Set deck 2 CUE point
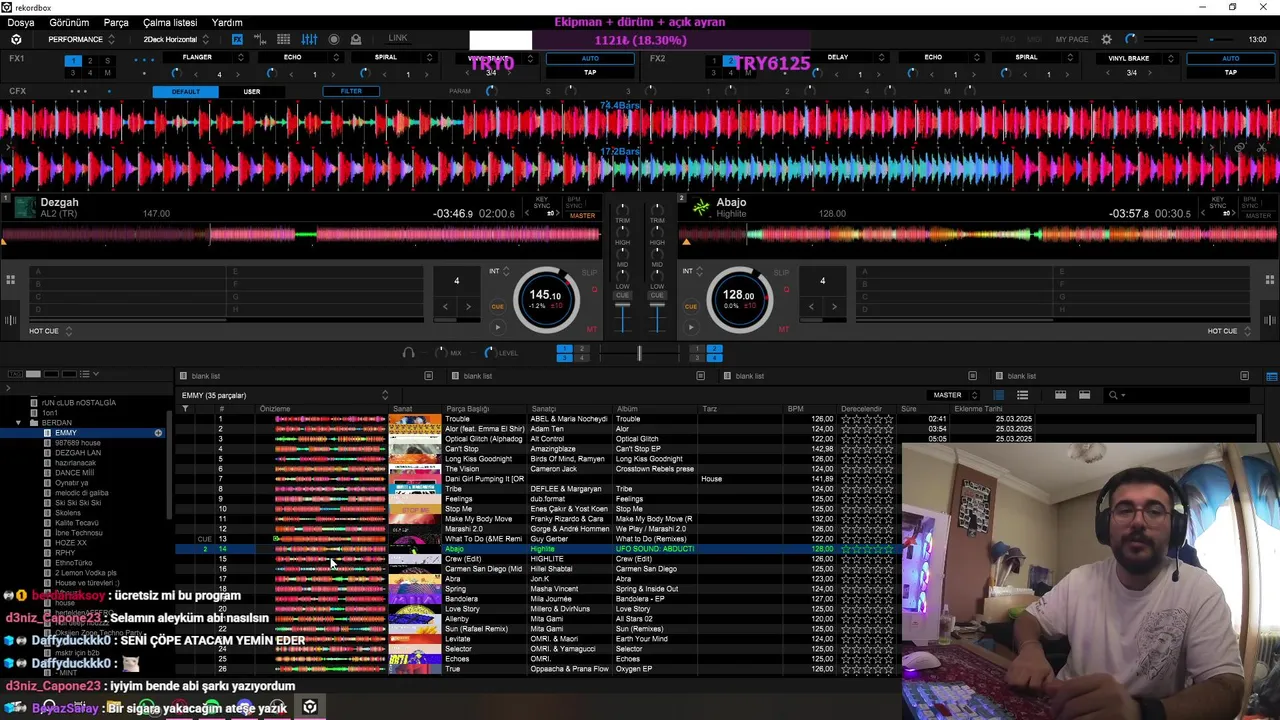The width and height of the screenshot is (1280, 720). tap(690, 307)
